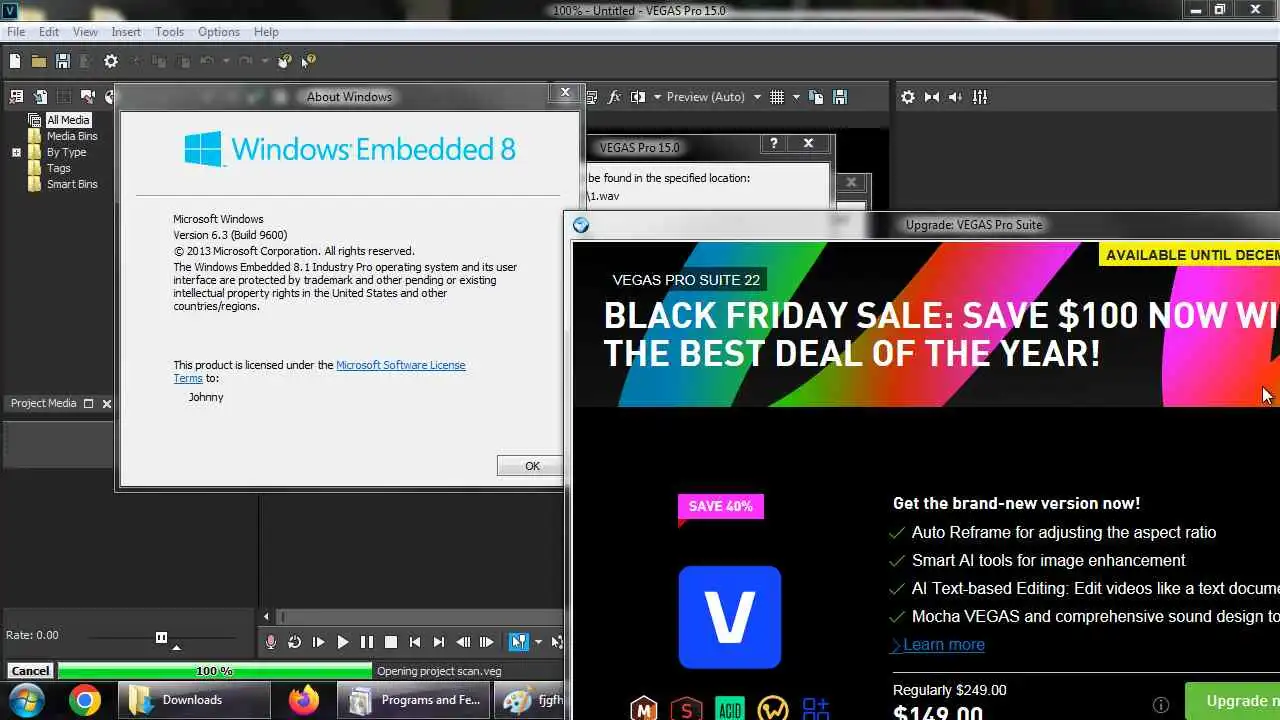Open overlays grid dropdown arrow
This screenshot has height=720, width=1280.
tap(796, 97)
